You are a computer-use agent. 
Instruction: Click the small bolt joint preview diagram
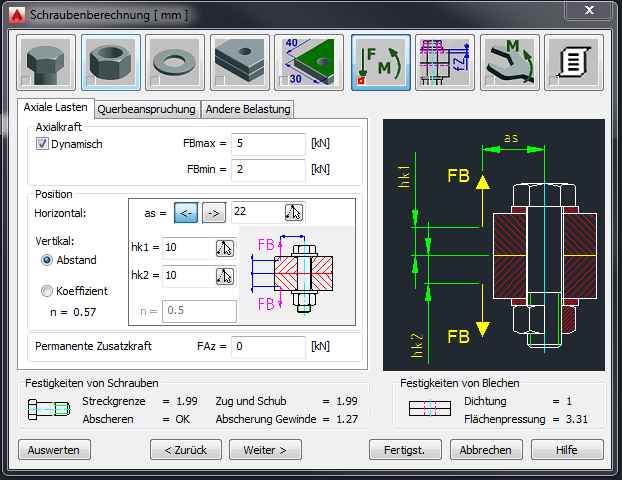[296, 276]
